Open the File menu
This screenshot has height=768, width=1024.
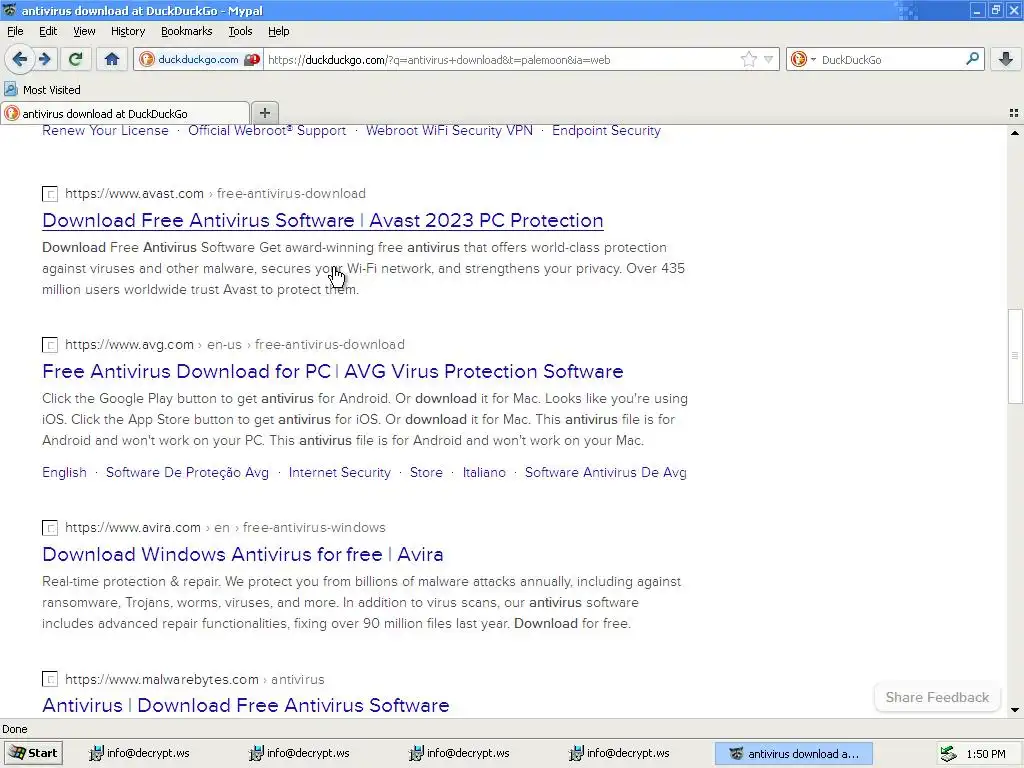point(15,31)
